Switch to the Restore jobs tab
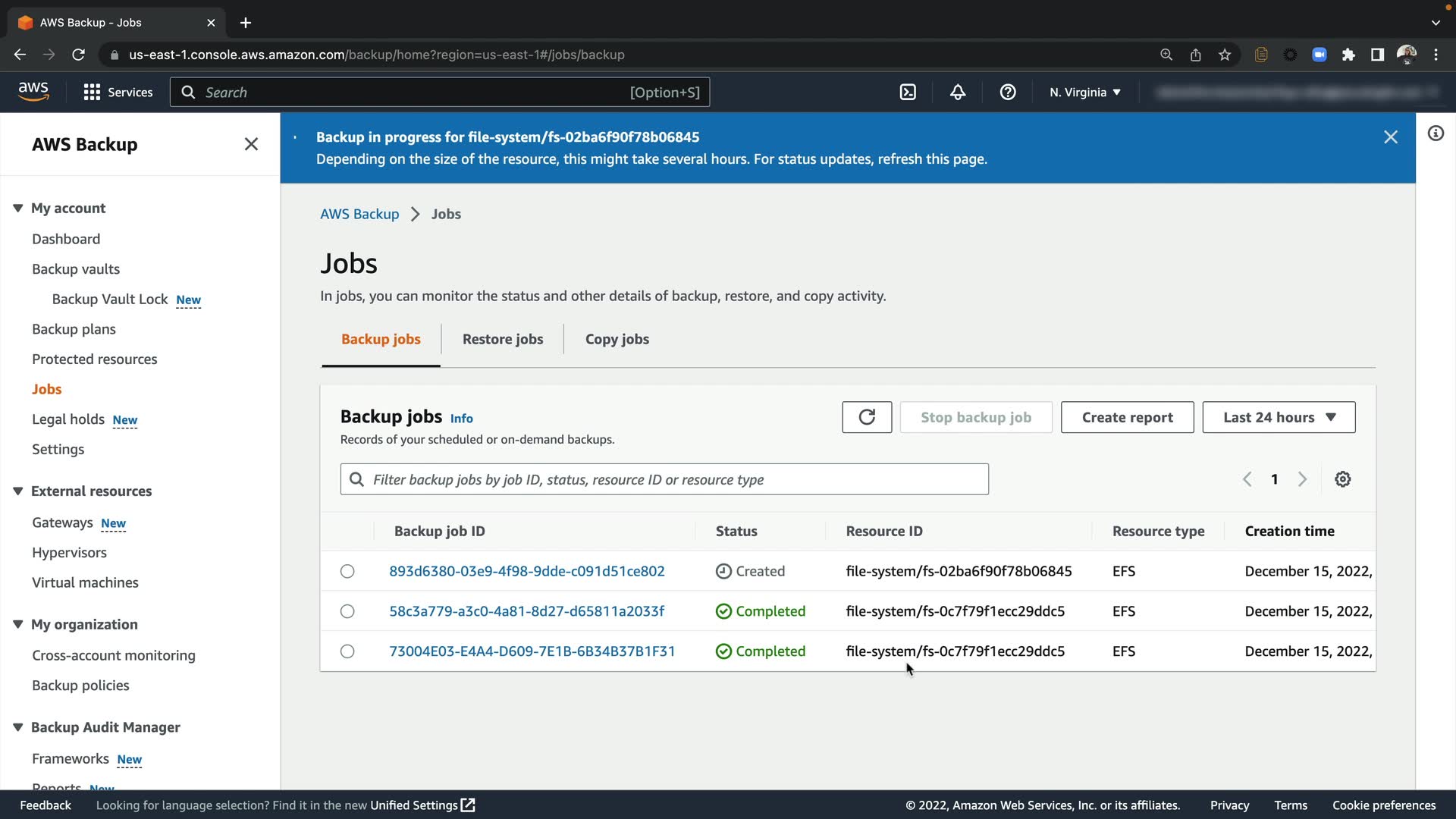The width and height of the screenshot is (1456, 819). [503, 339]
